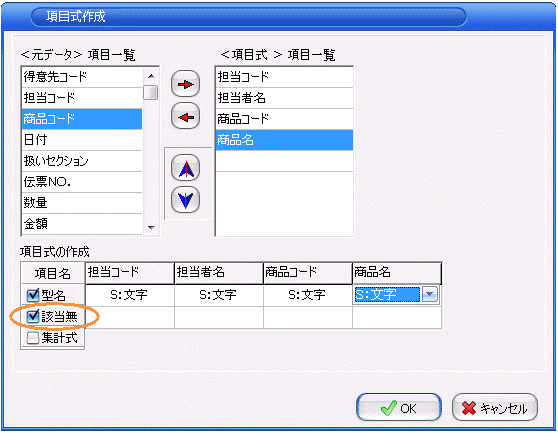Screen dimensions: 558x433
Task: Click the source list scroll-down arrow
Action: [x=151, y=228]
